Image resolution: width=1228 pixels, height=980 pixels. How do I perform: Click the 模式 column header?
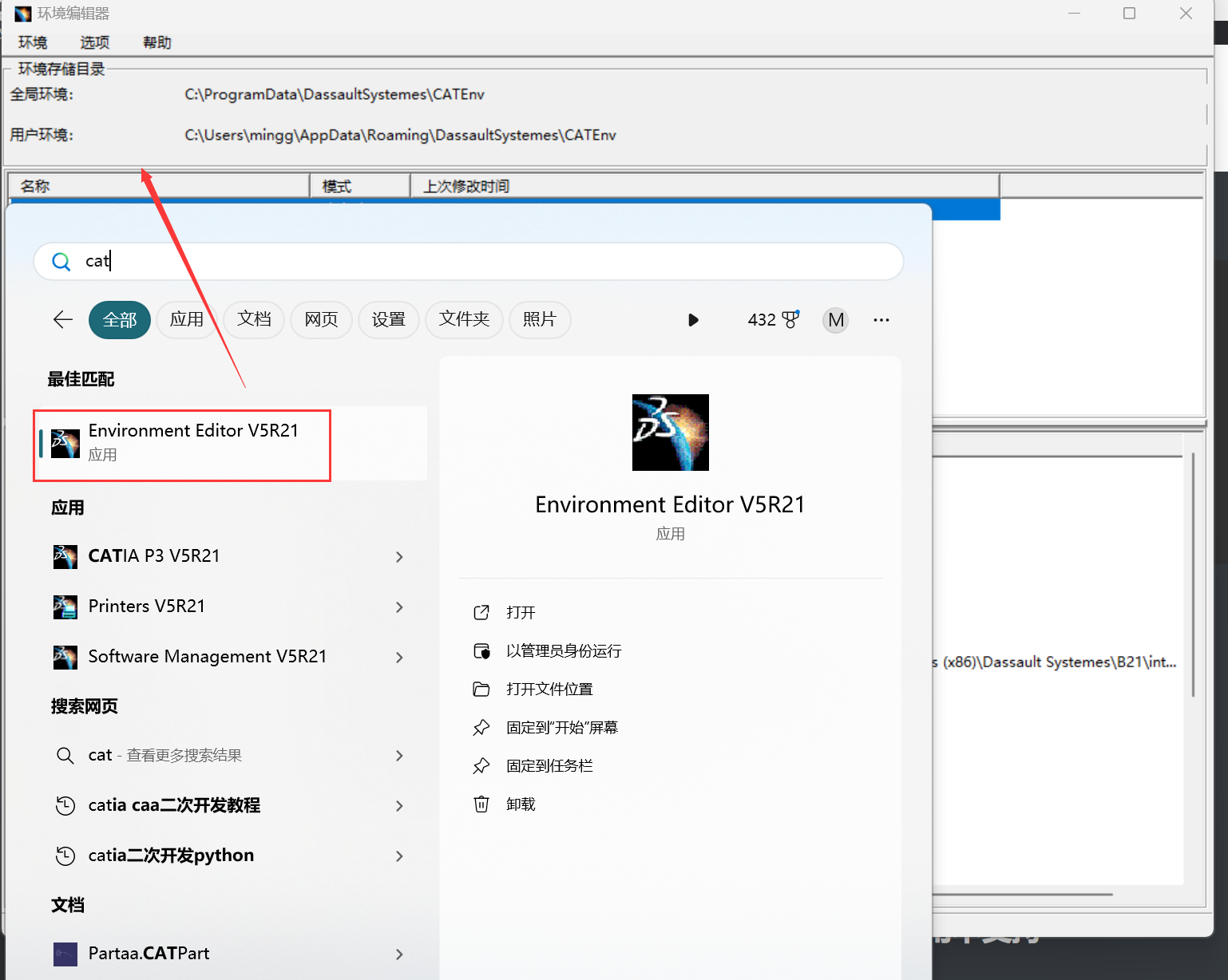(360, 186)
